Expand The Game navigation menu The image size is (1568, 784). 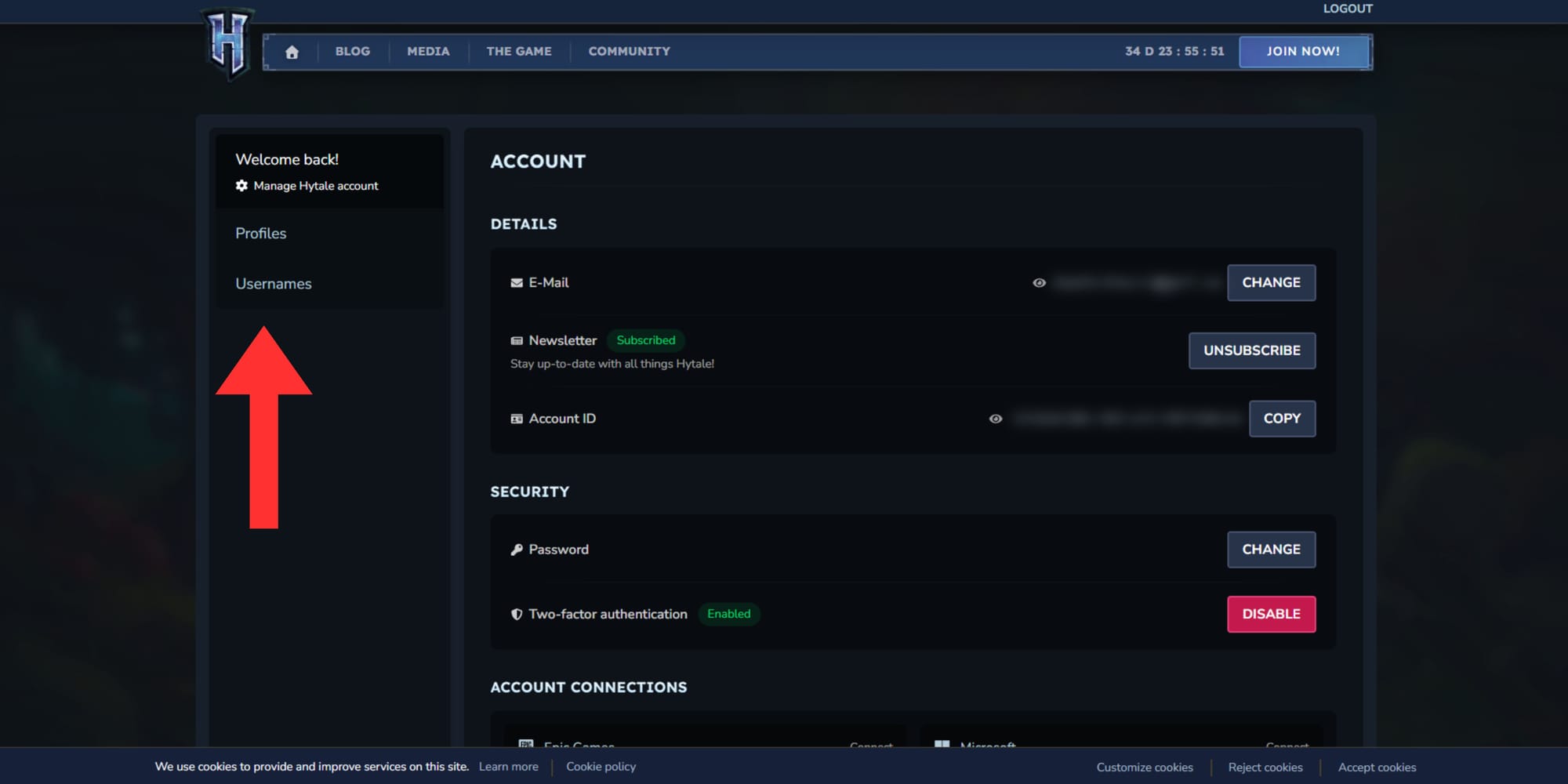pyautogui.click(x=518, y=52)
